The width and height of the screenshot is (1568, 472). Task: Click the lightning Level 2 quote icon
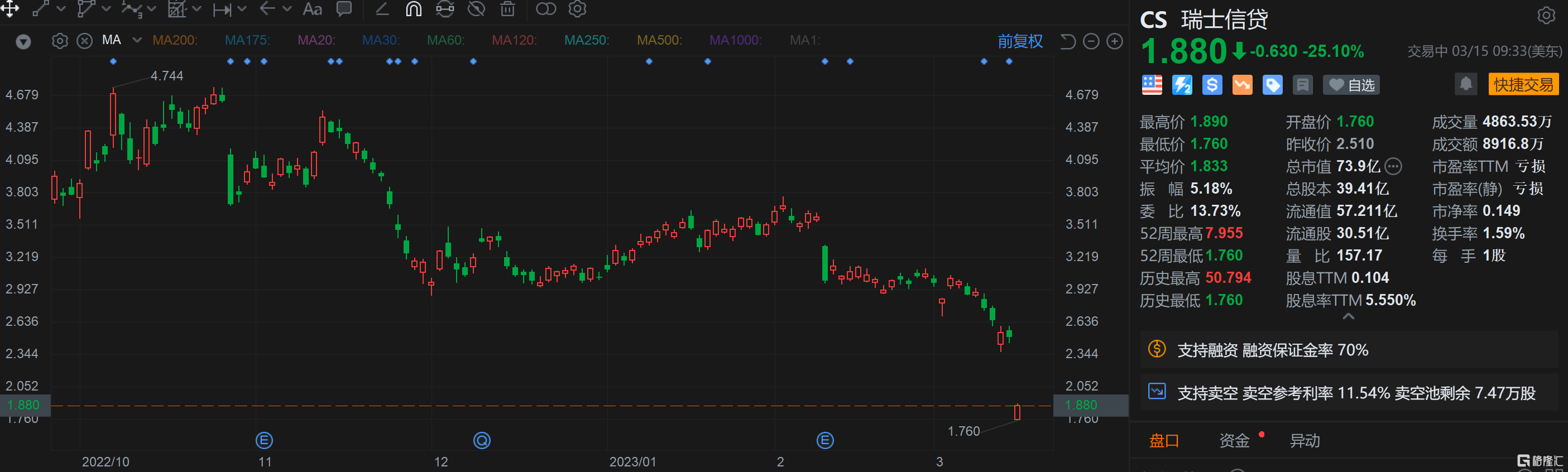(x=1182, y=85)
